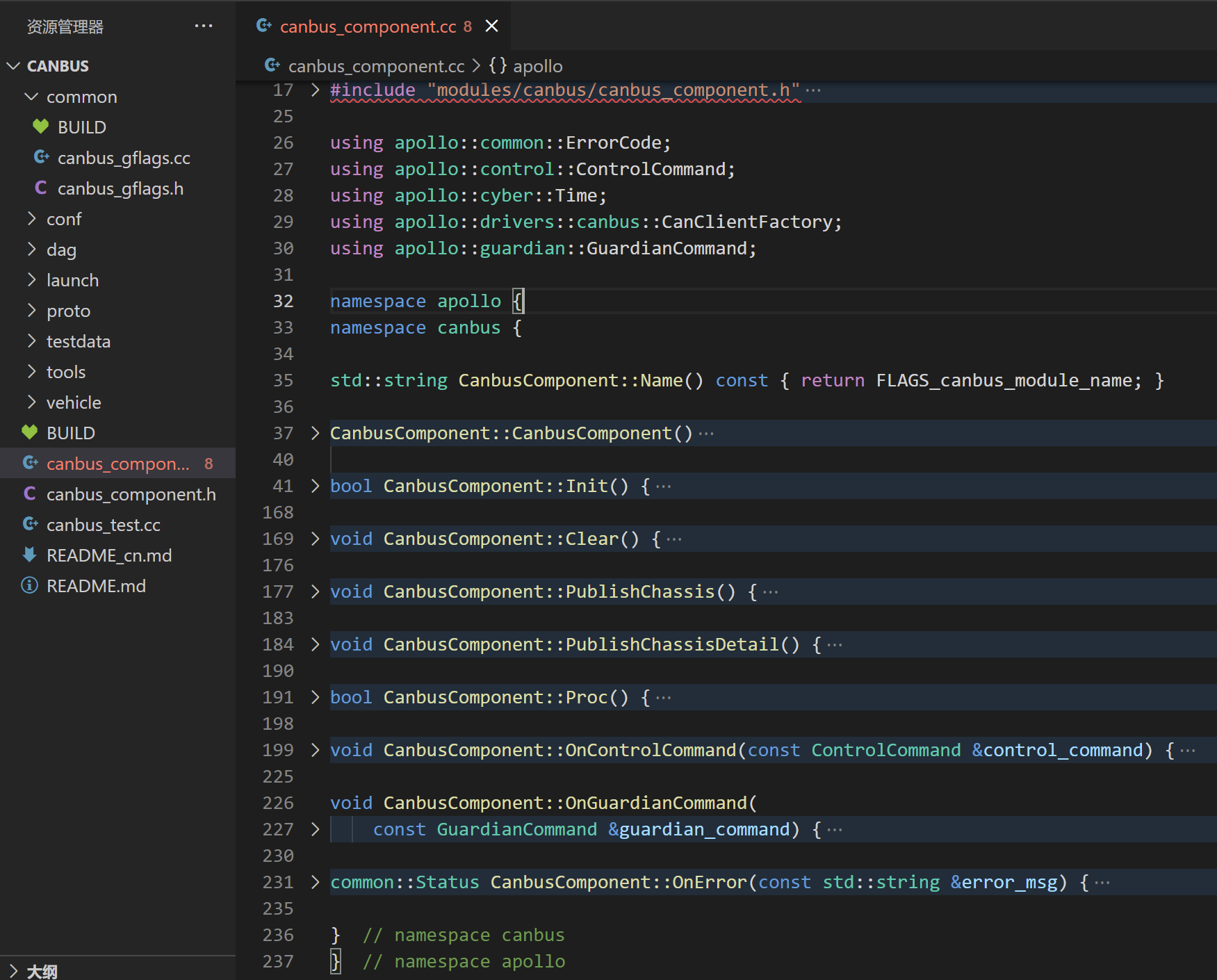The height and width of the screenshot is (980, 1217).
Task: Open Explorer panel more actions ellipsis
Action: pos(204,26)
